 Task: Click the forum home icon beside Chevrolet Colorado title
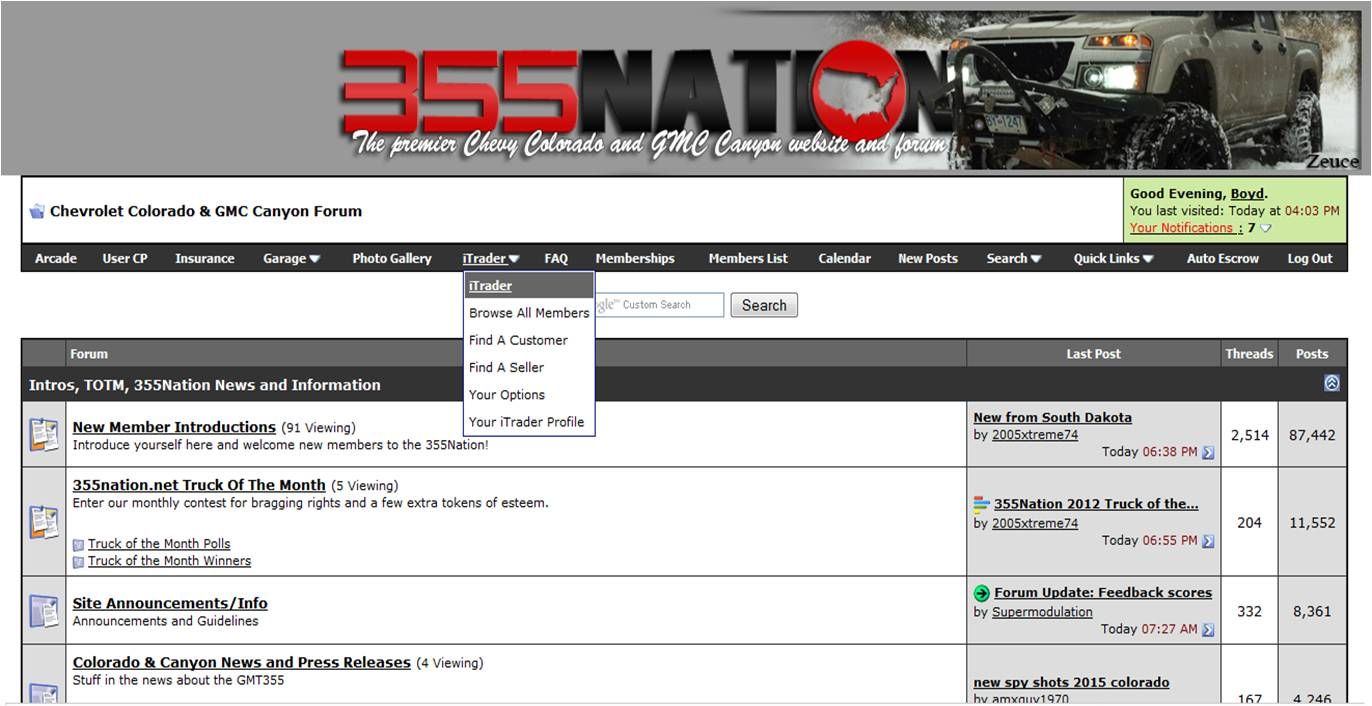click(37, 211)
